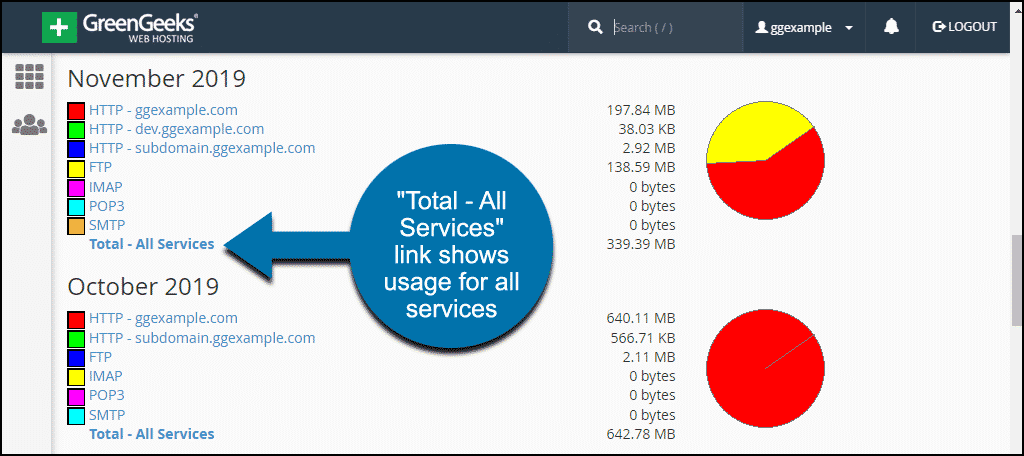1024x456 pixels.
Task: Open the October IMAP link
Action: coord(105,376)
